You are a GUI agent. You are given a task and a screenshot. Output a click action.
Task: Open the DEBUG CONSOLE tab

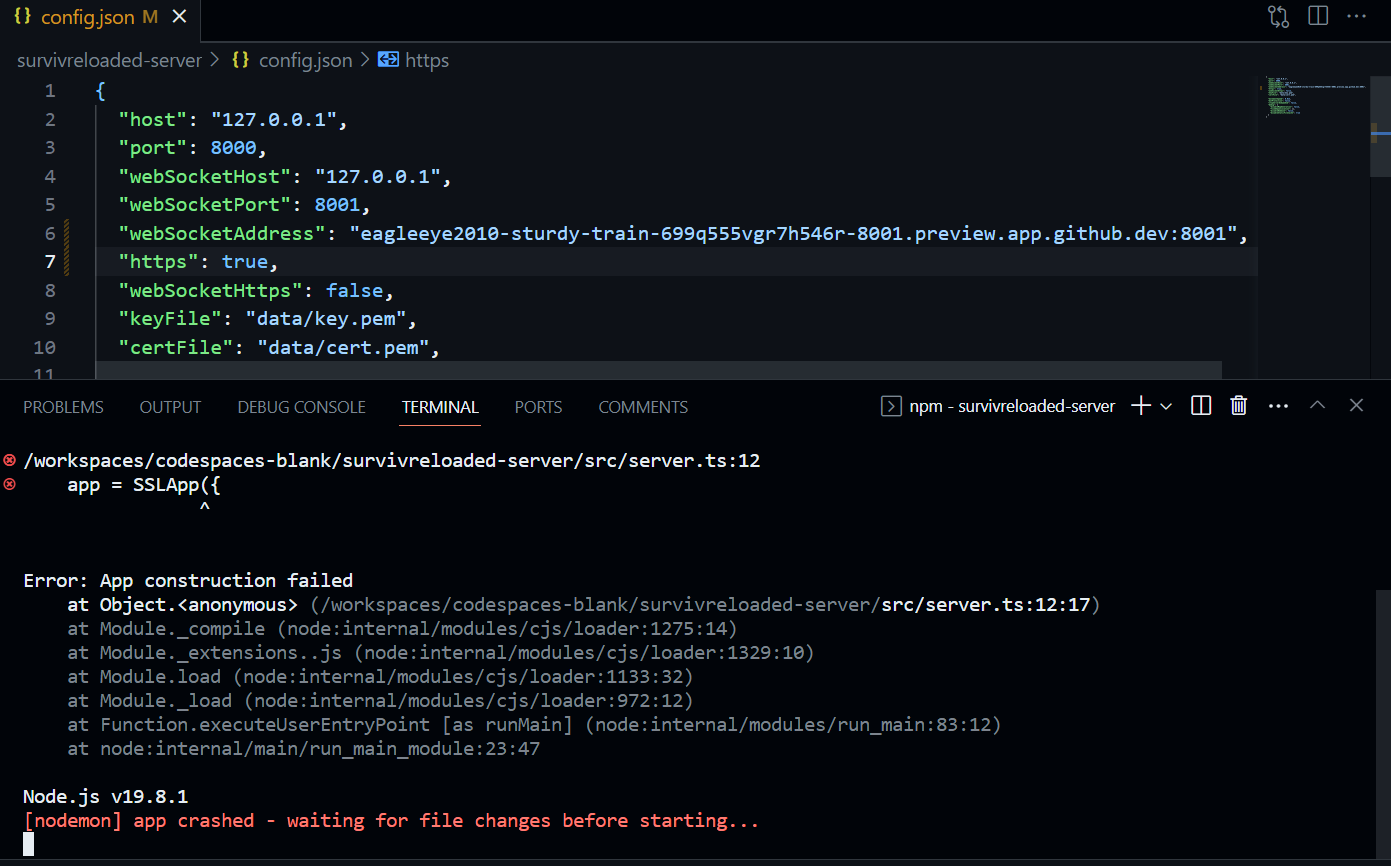302,407
